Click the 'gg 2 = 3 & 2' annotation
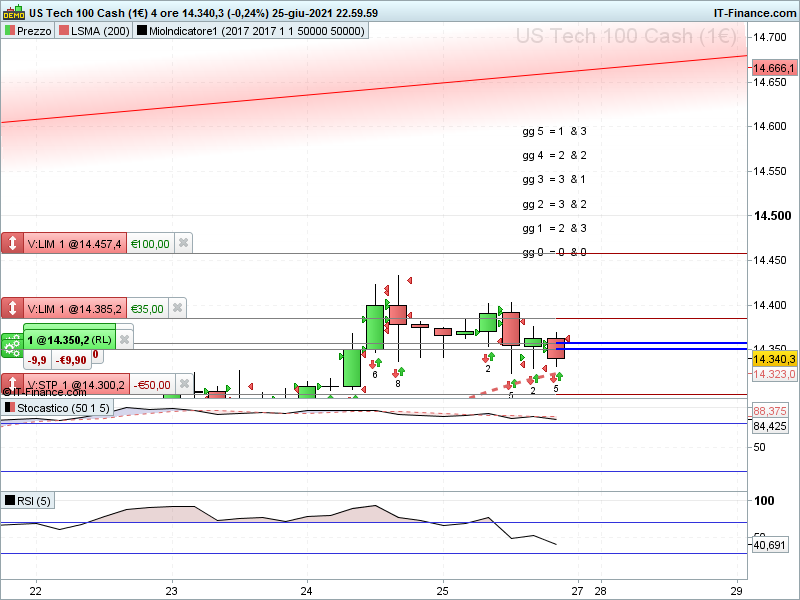The width and height of the screenshot is (800, 600). (x=554, y=204)
